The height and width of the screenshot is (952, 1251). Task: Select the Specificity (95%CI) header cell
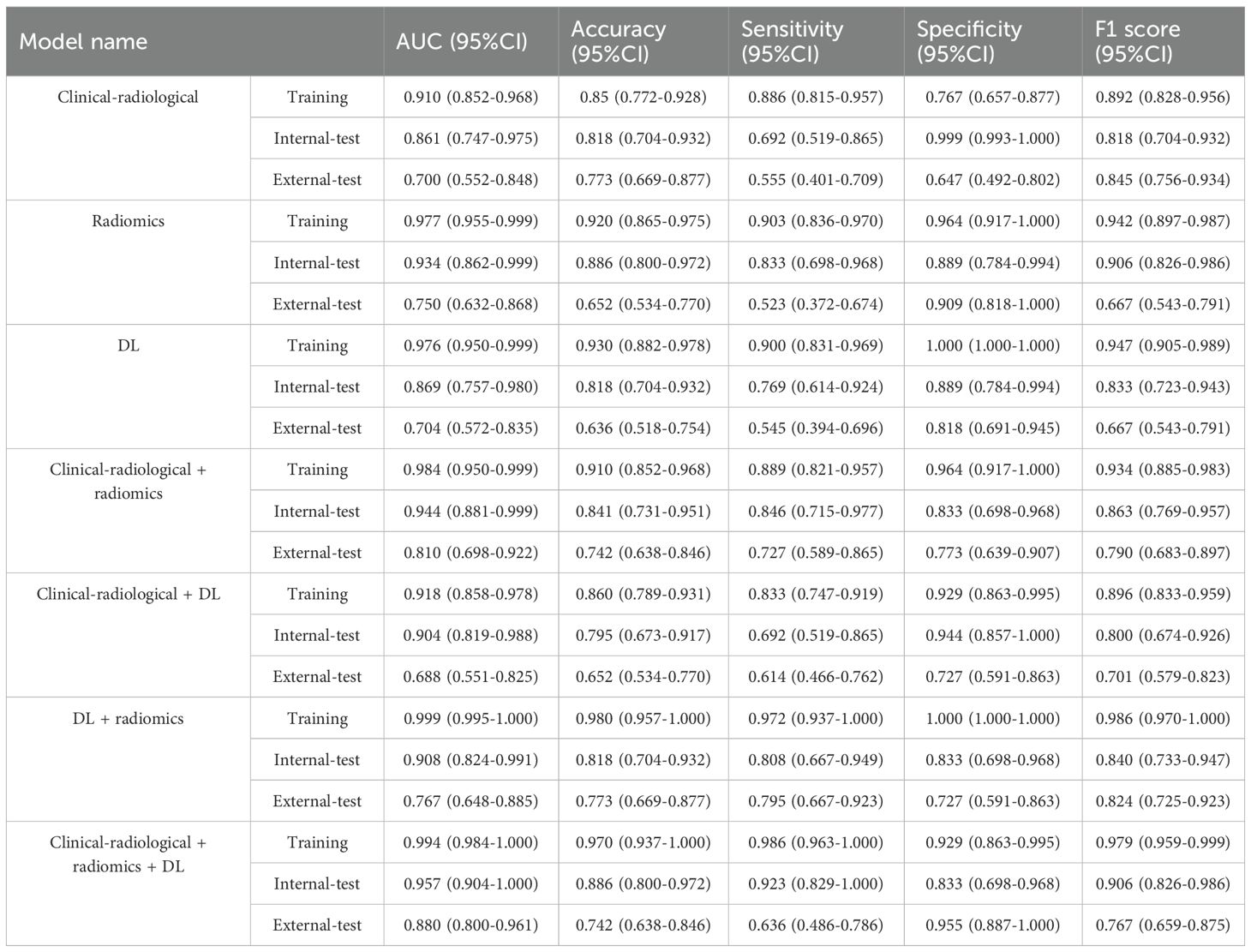[969, 41]
